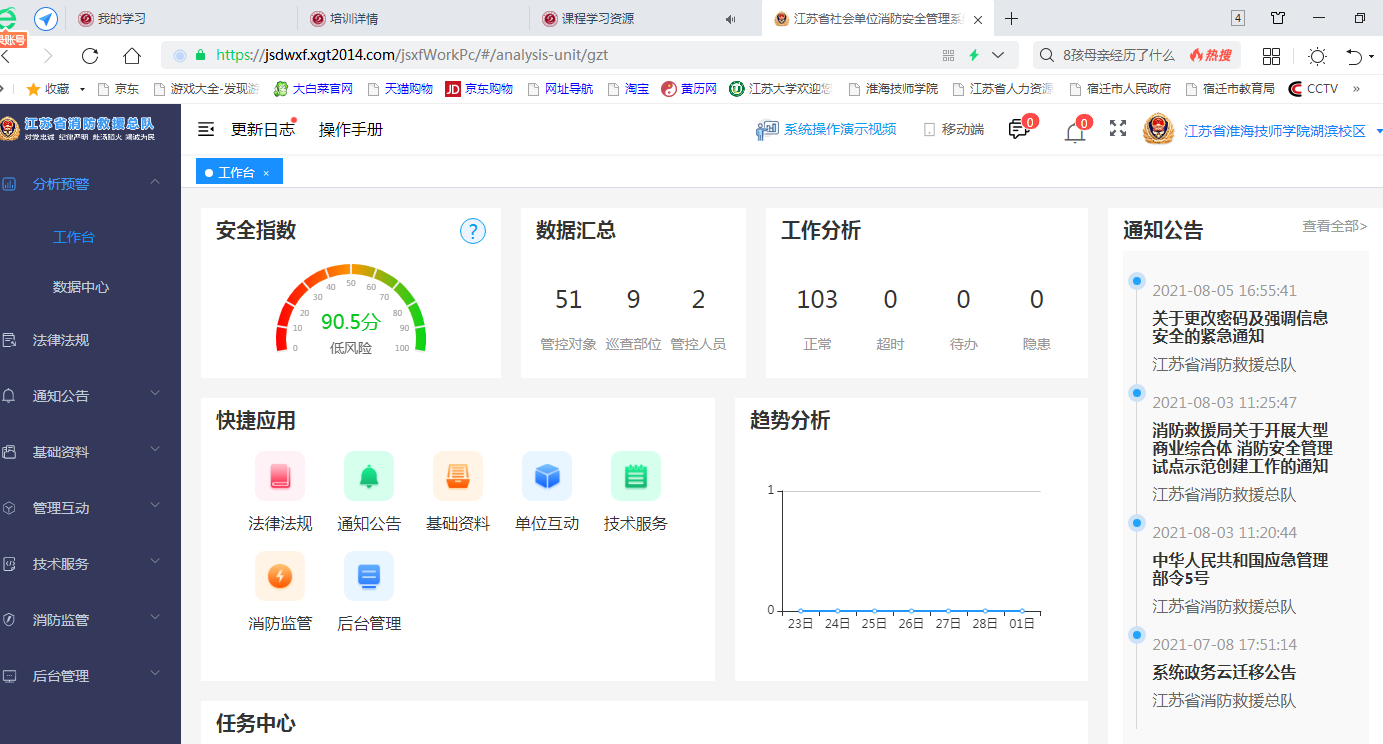1383x744 pixels.
Task: Click 查看全部 in the notices panel
Action: click(1334, 227)
